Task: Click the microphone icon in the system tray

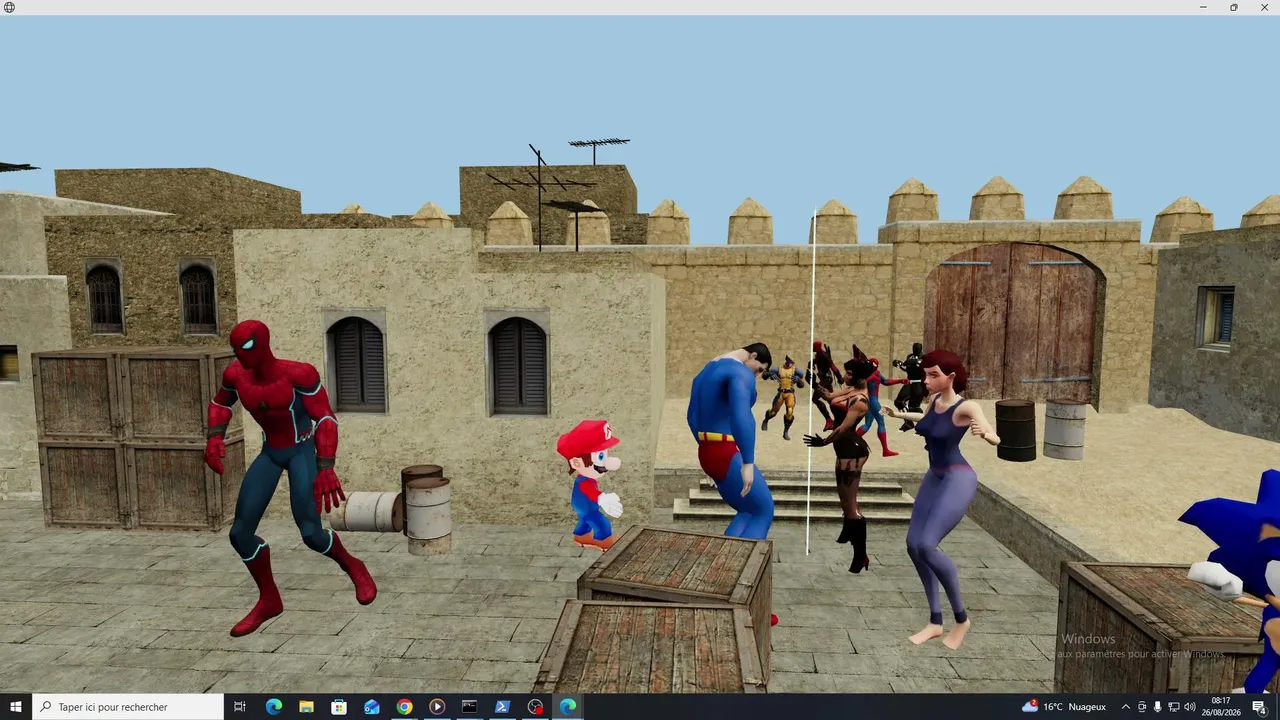Action: (x=1158, y=707)
